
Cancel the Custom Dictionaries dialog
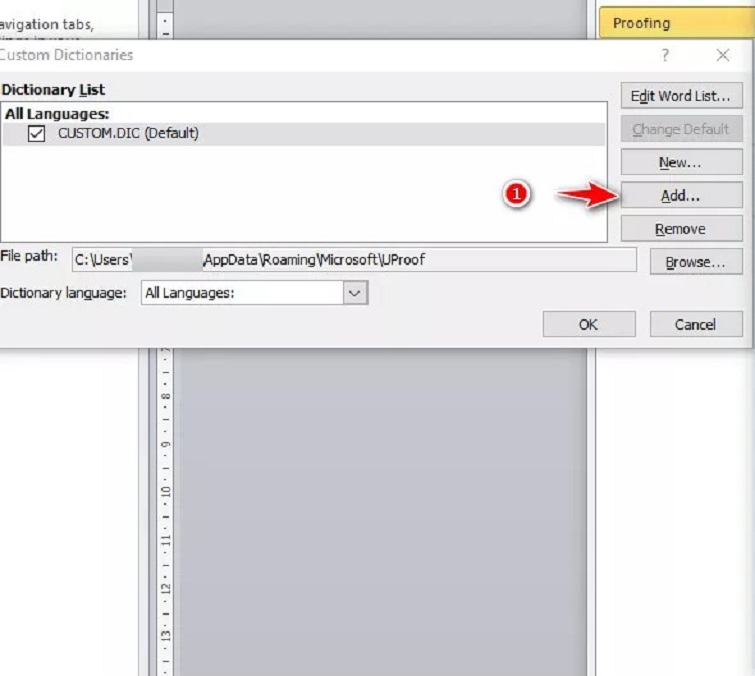[x=696, y=324]
